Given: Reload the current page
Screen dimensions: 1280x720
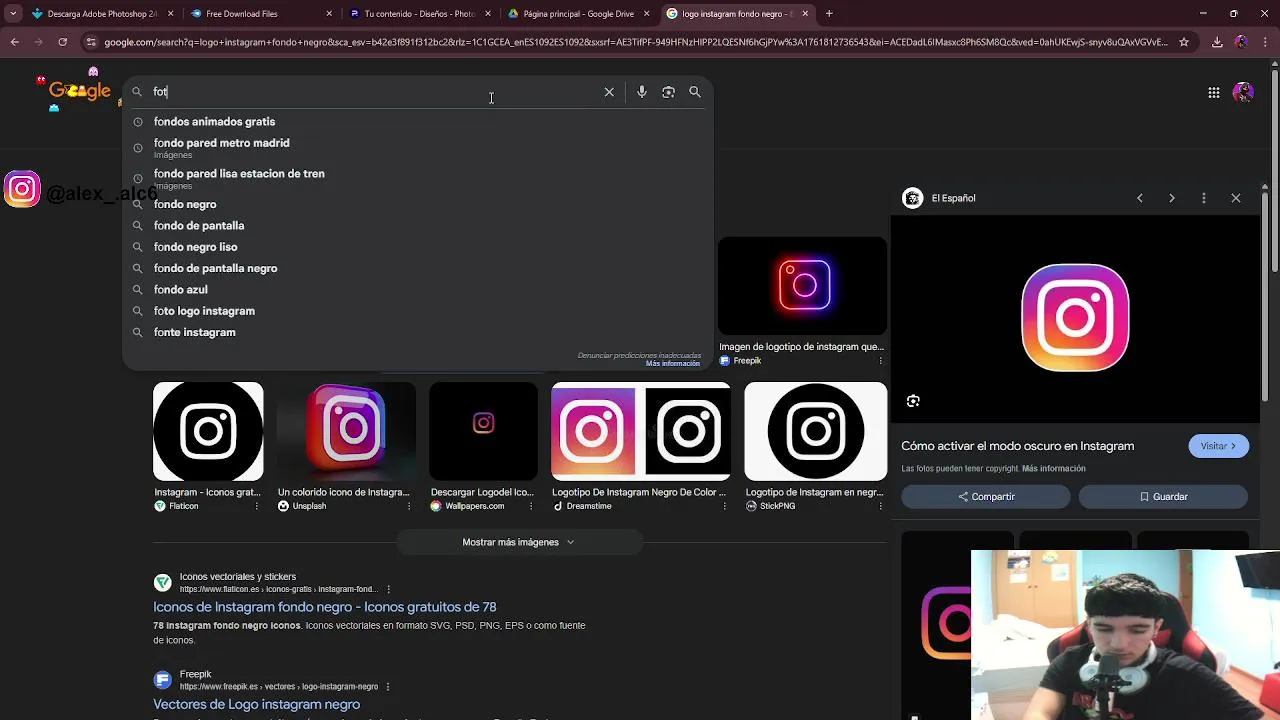Looking at the screenshot, I should point(62,42).
